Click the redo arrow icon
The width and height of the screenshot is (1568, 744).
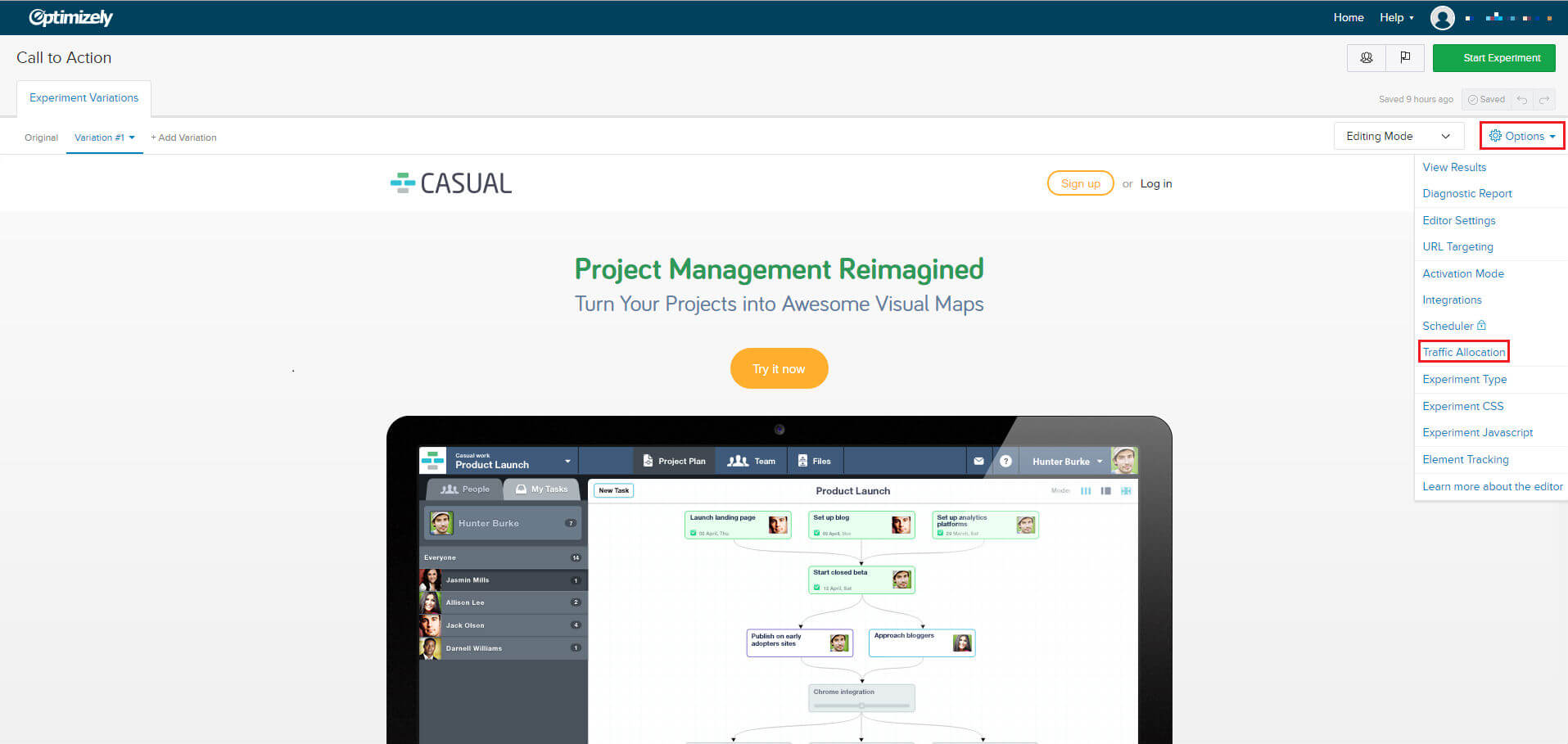(x=1544, y=100)
